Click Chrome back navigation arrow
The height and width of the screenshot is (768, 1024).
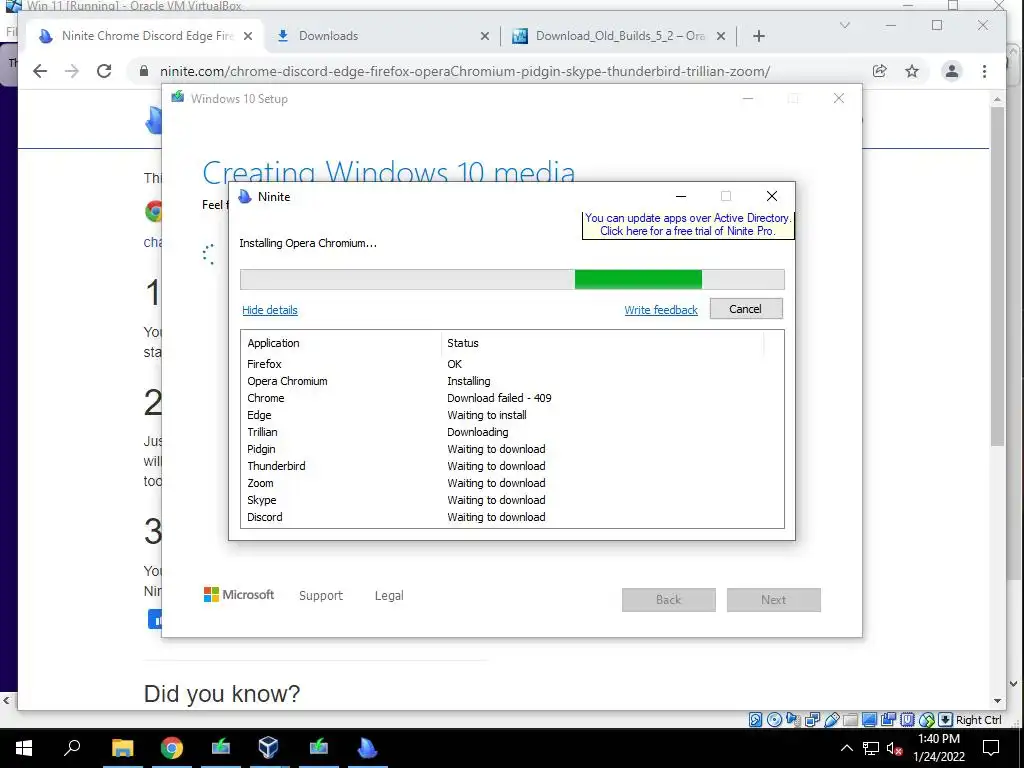(40, 71)
